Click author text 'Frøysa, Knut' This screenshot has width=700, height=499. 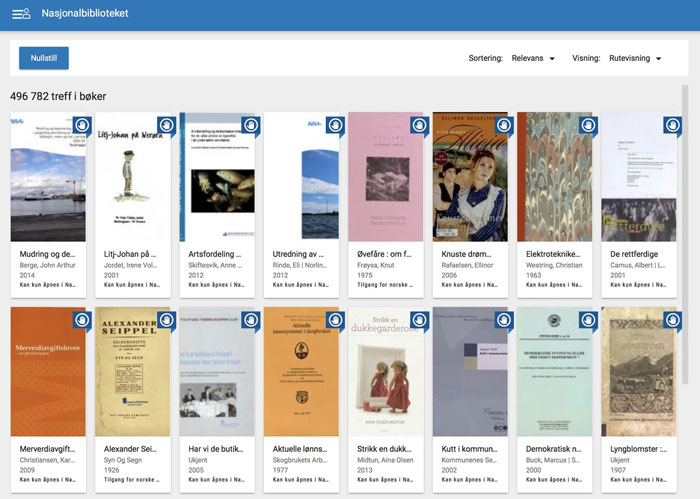pyautogui.click(x=375, y=265)
